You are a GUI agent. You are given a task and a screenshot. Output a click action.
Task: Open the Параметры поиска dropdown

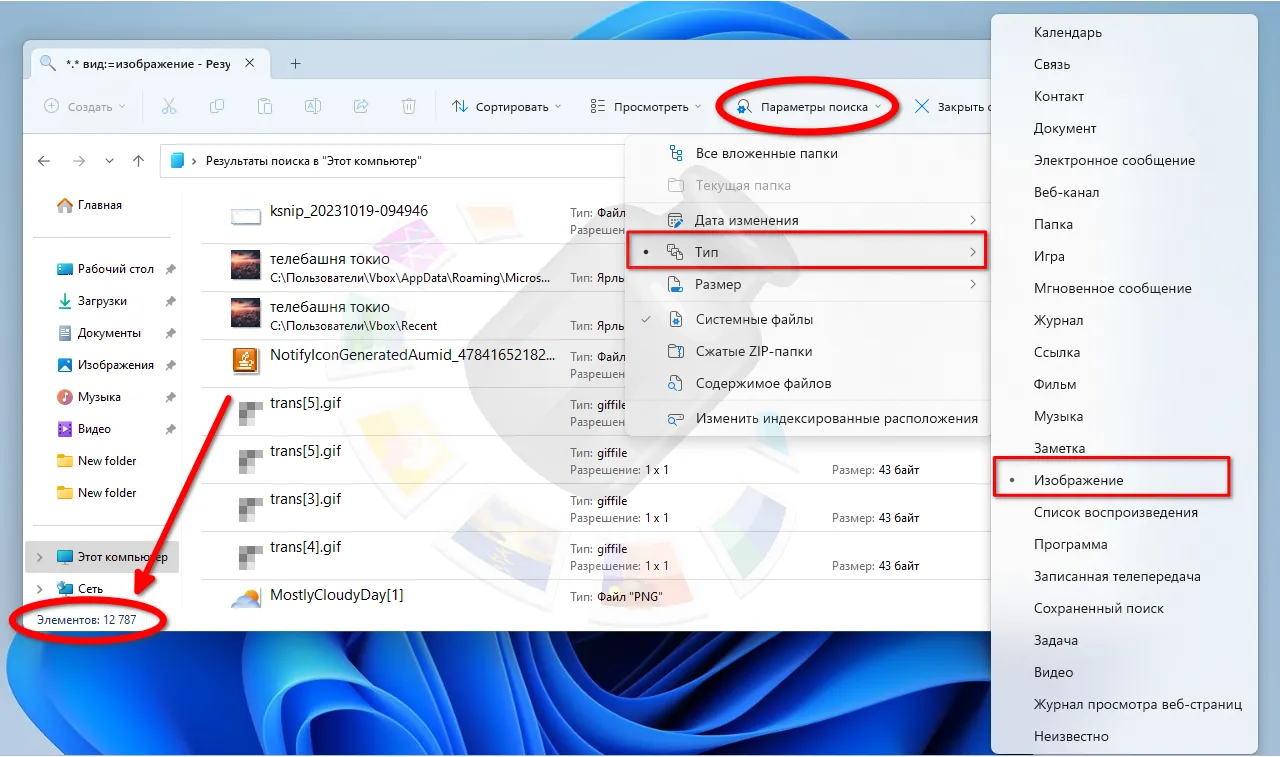(810, 107)
